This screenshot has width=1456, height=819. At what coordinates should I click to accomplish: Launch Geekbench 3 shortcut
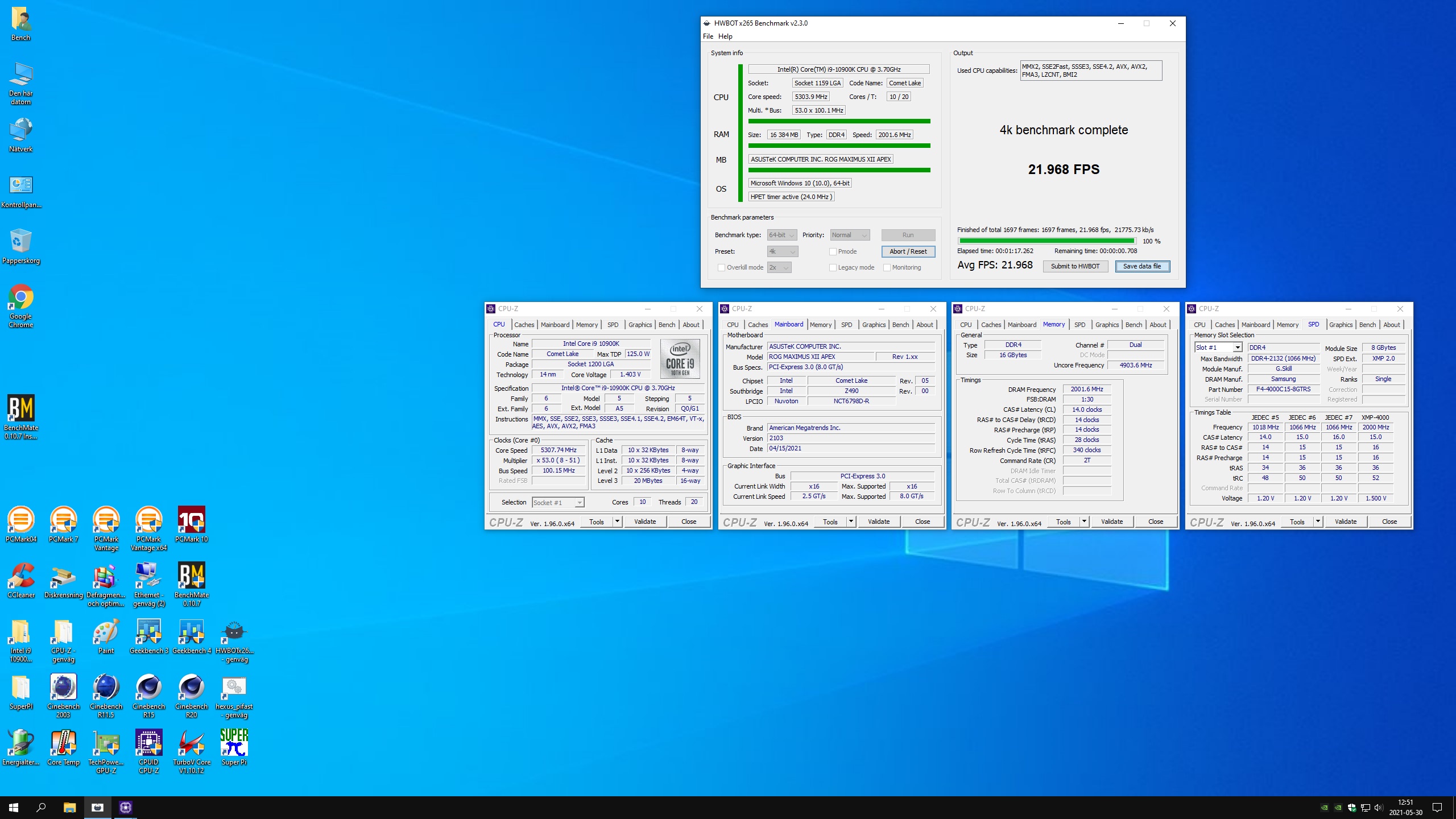pos(149,636)
